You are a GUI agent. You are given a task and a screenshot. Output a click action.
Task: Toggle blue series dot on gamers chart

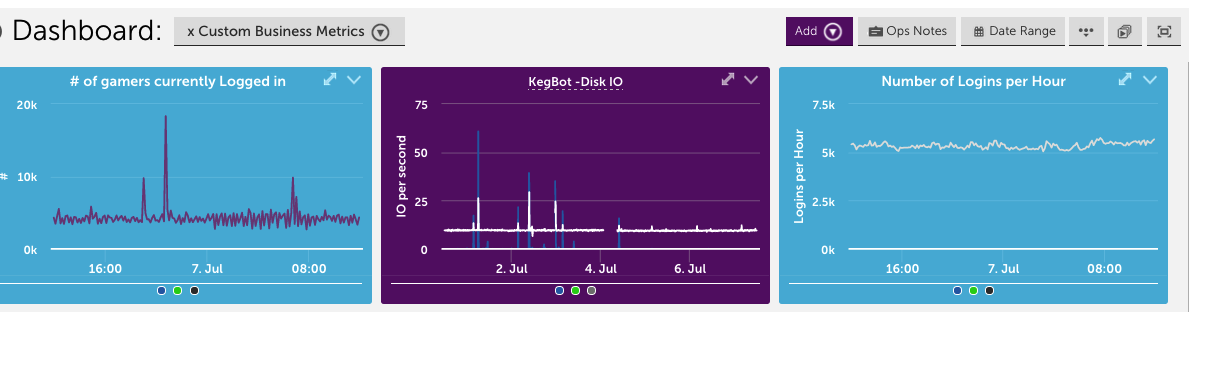161,291
